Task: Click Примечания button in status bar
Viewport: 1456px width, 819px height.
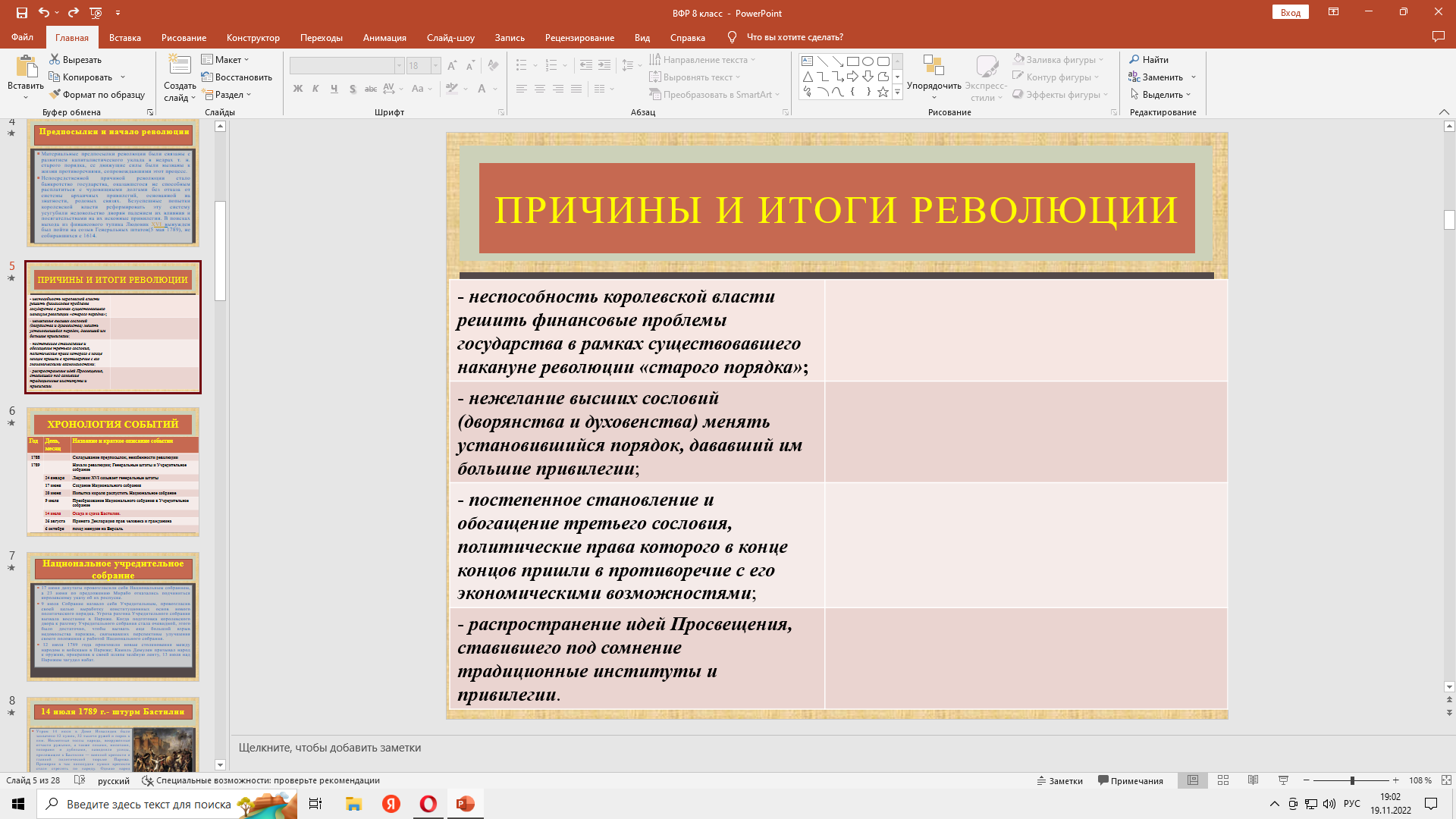Action: [1130, 780]
